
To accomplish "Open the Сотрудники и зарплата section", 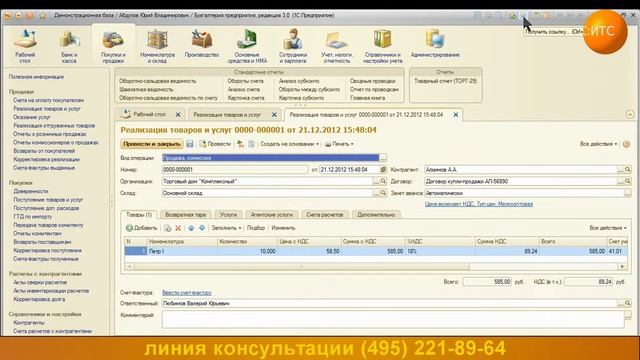I will point(293,45).
